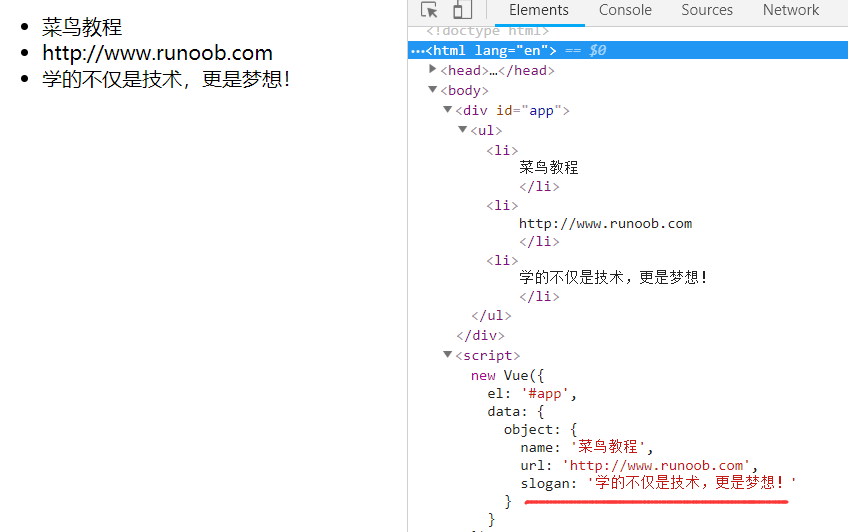
Task: Activate the inspect element picker icon
Action: [429, 11]
